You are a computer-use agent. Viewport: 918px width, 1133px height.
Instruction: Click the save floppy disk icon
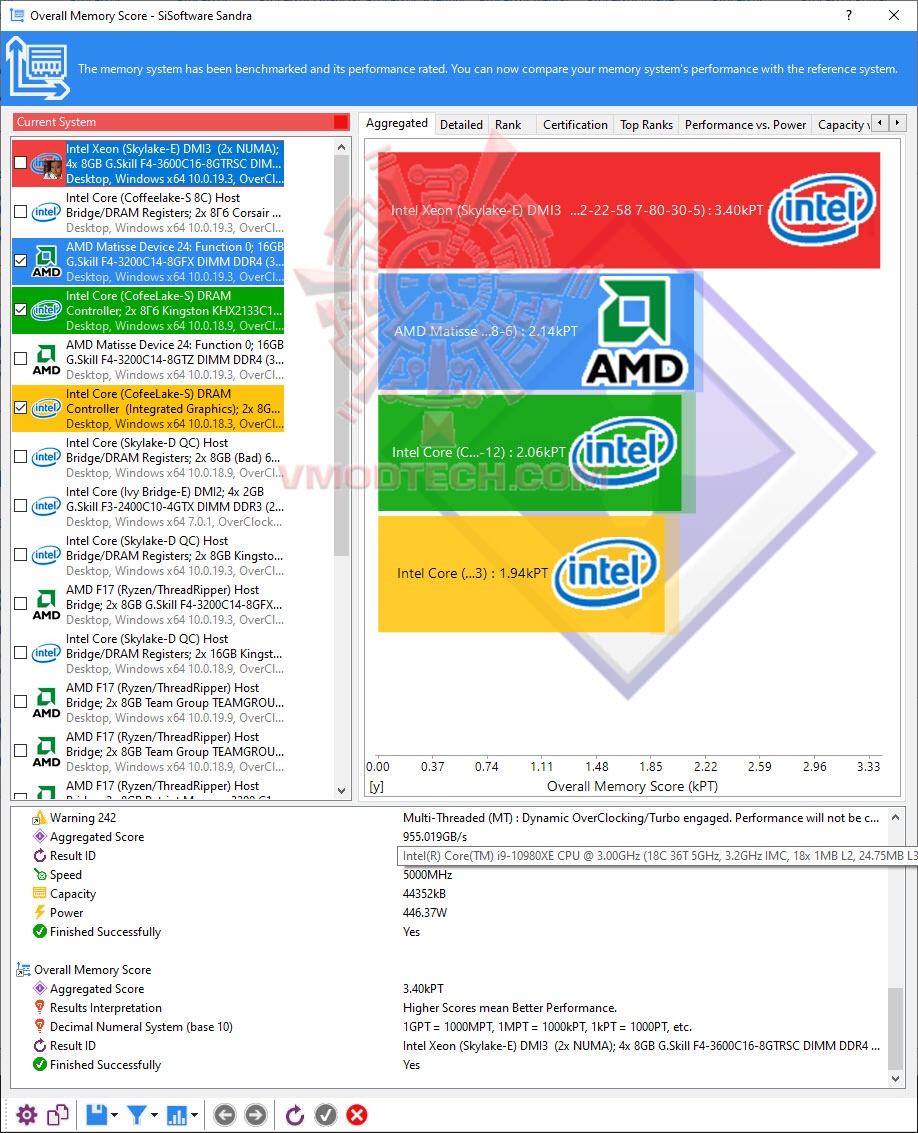97,1115
